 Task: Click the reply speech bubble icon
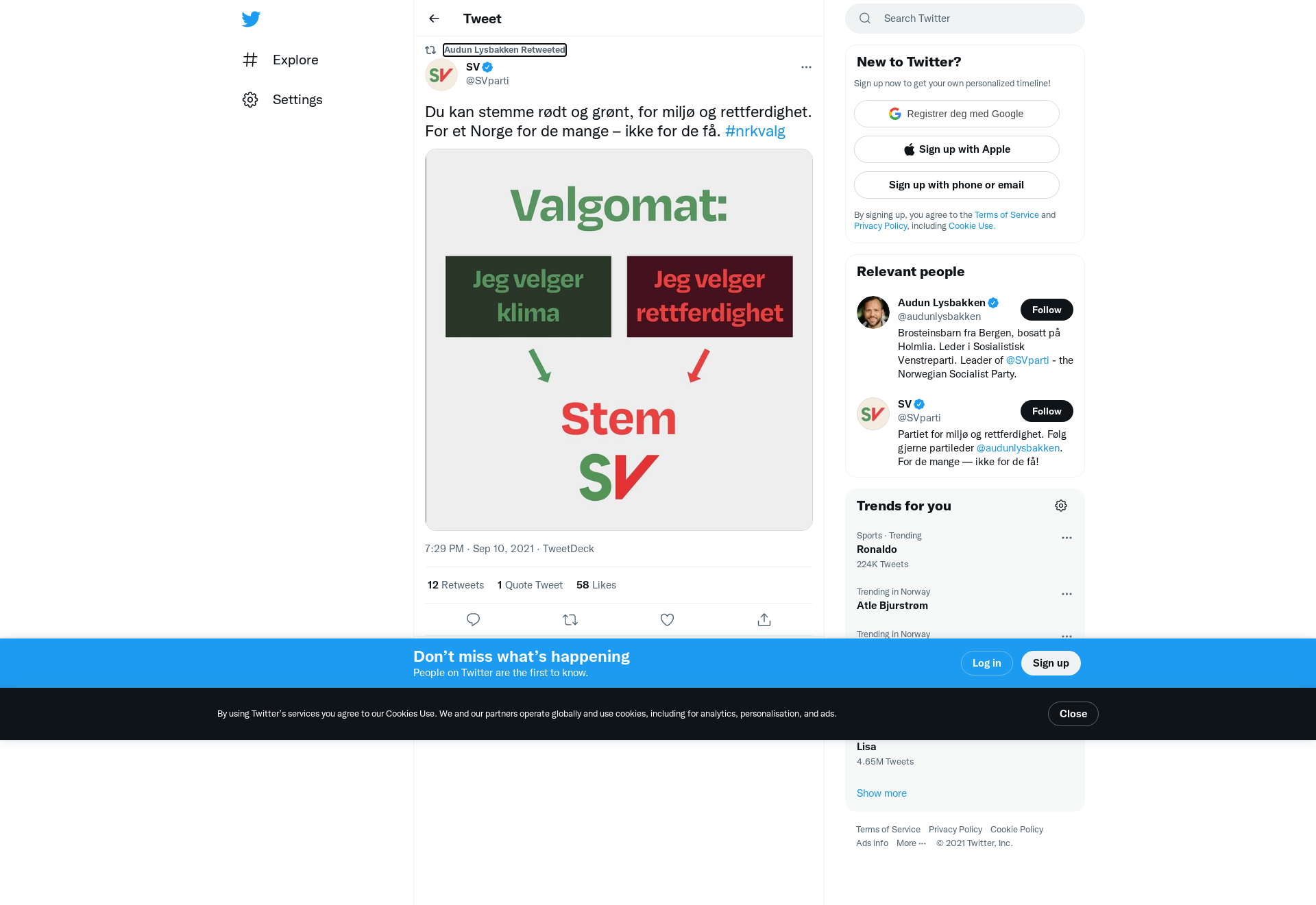(473, 619)
